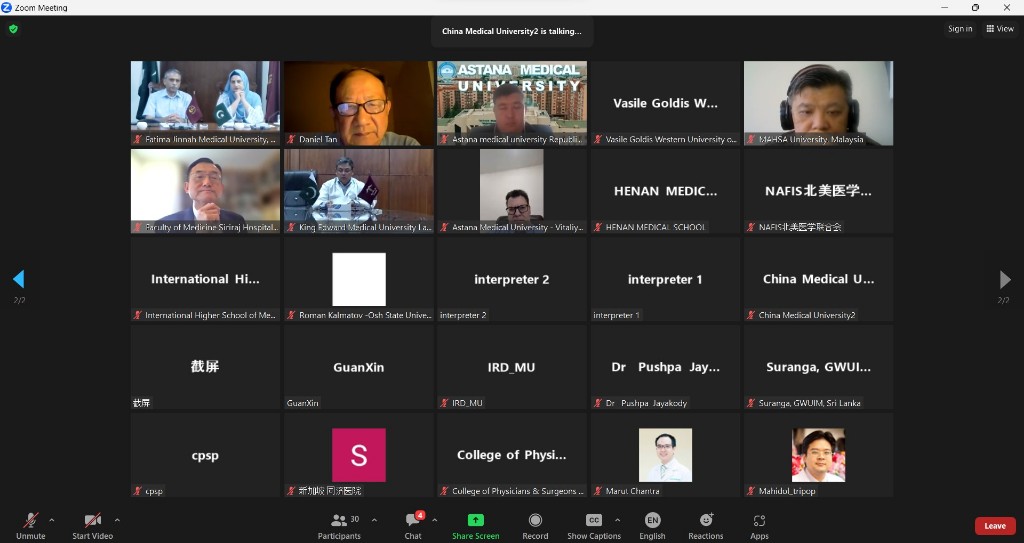Viewport: 1024px width, 543px height.
Task: Select Fatima Jinnah Medical University video tile
Action: pos(205,103)
